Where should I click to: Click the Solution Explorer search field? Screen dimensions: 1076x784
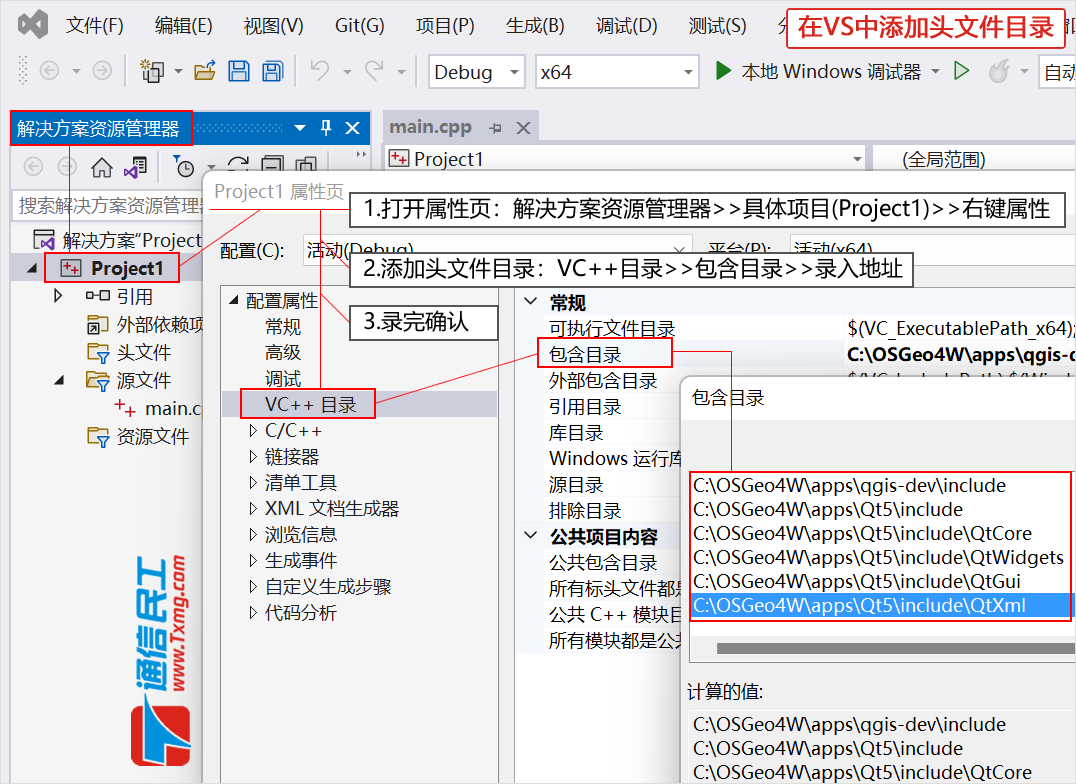[108, 205]
